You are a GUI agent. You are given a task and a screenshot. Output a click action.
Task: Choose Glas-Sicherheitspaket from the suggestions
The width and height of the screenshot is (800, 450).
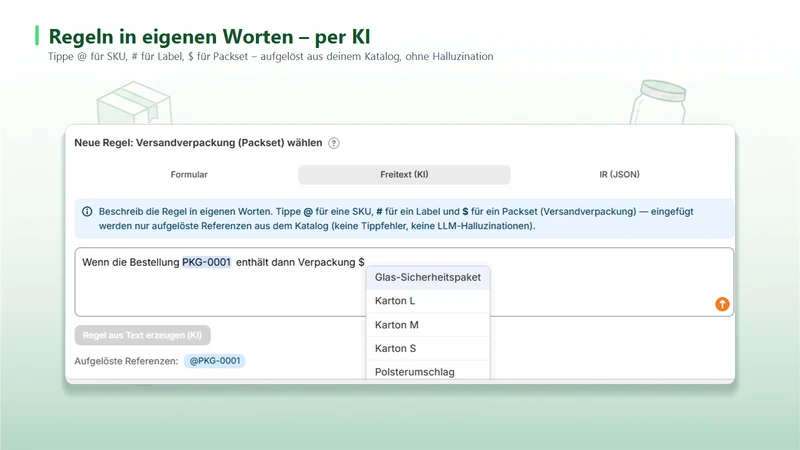428,278
